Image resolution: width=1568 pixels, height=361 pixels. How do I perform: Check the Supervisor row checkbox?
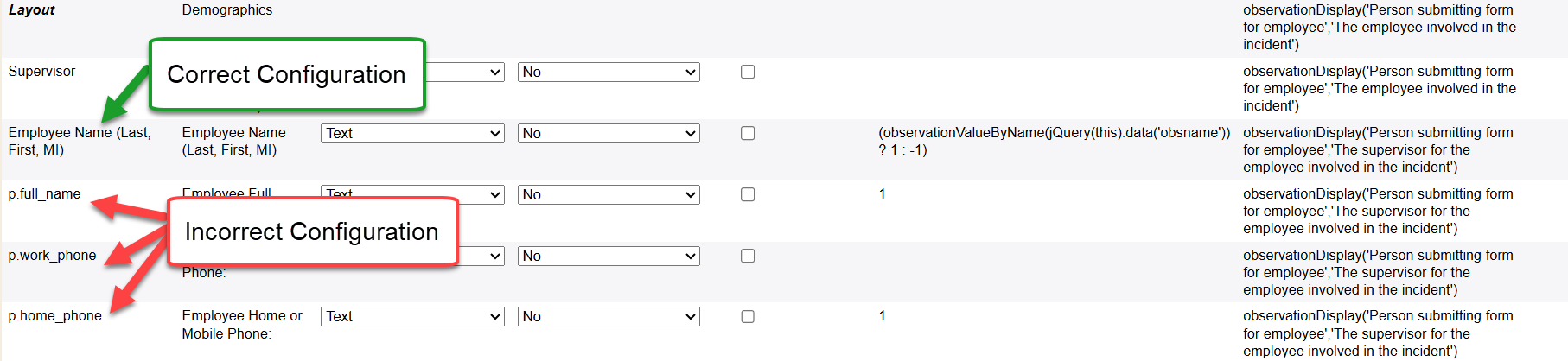click(748, 73)
